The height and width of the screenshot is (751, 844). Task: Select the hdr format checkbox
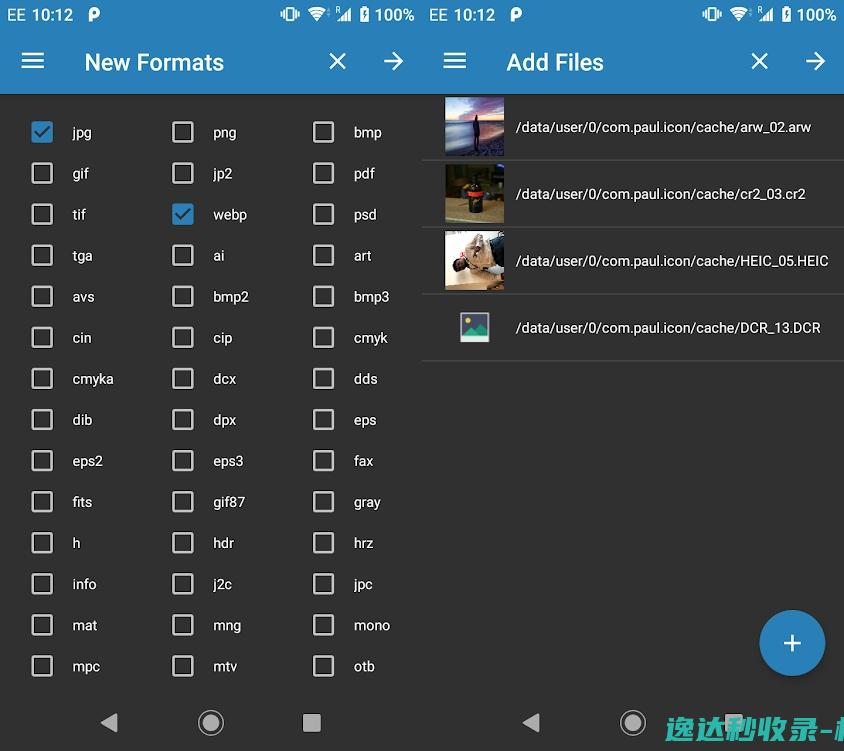coord(182,543)
